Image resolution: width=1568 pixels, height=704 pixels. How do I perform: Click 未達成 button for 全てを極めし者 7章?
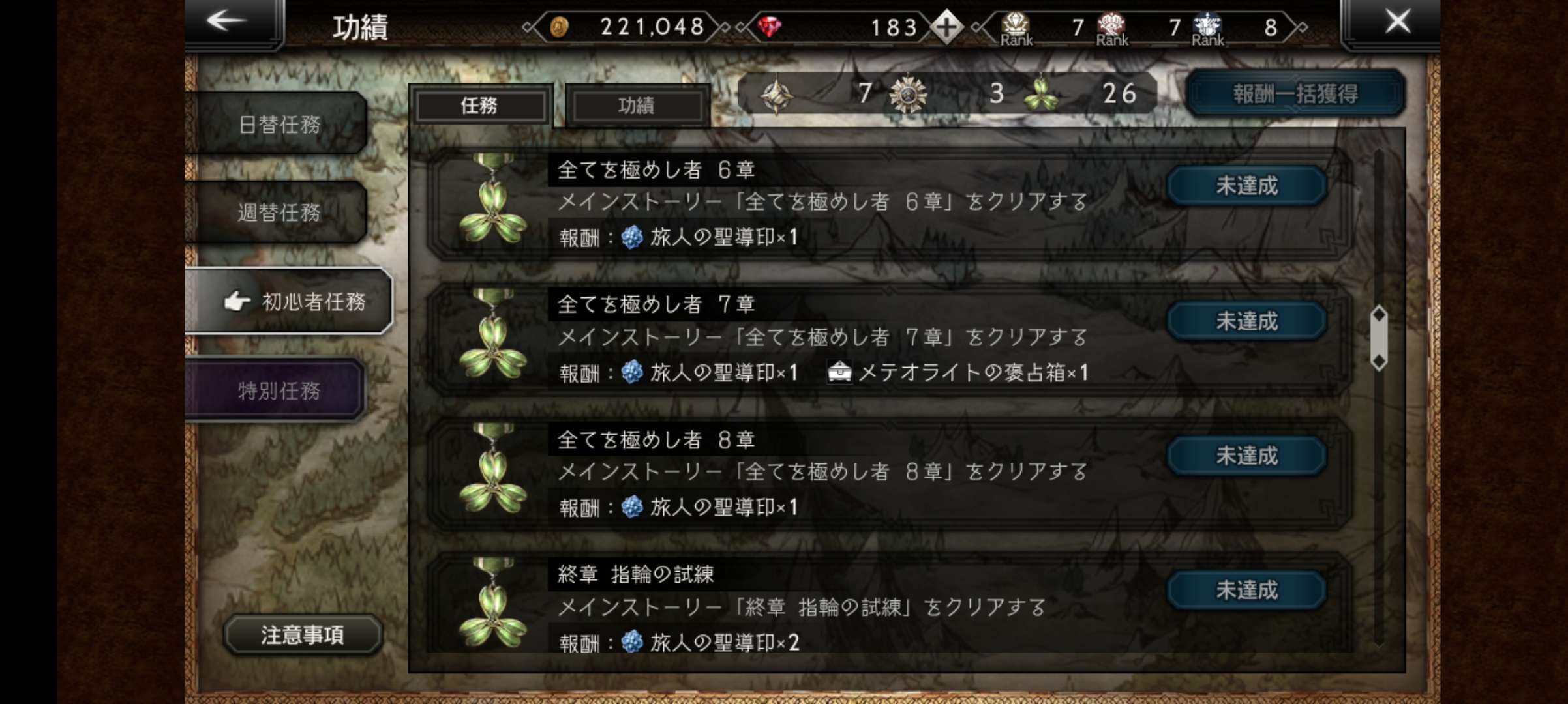(x=1246, y=321)
